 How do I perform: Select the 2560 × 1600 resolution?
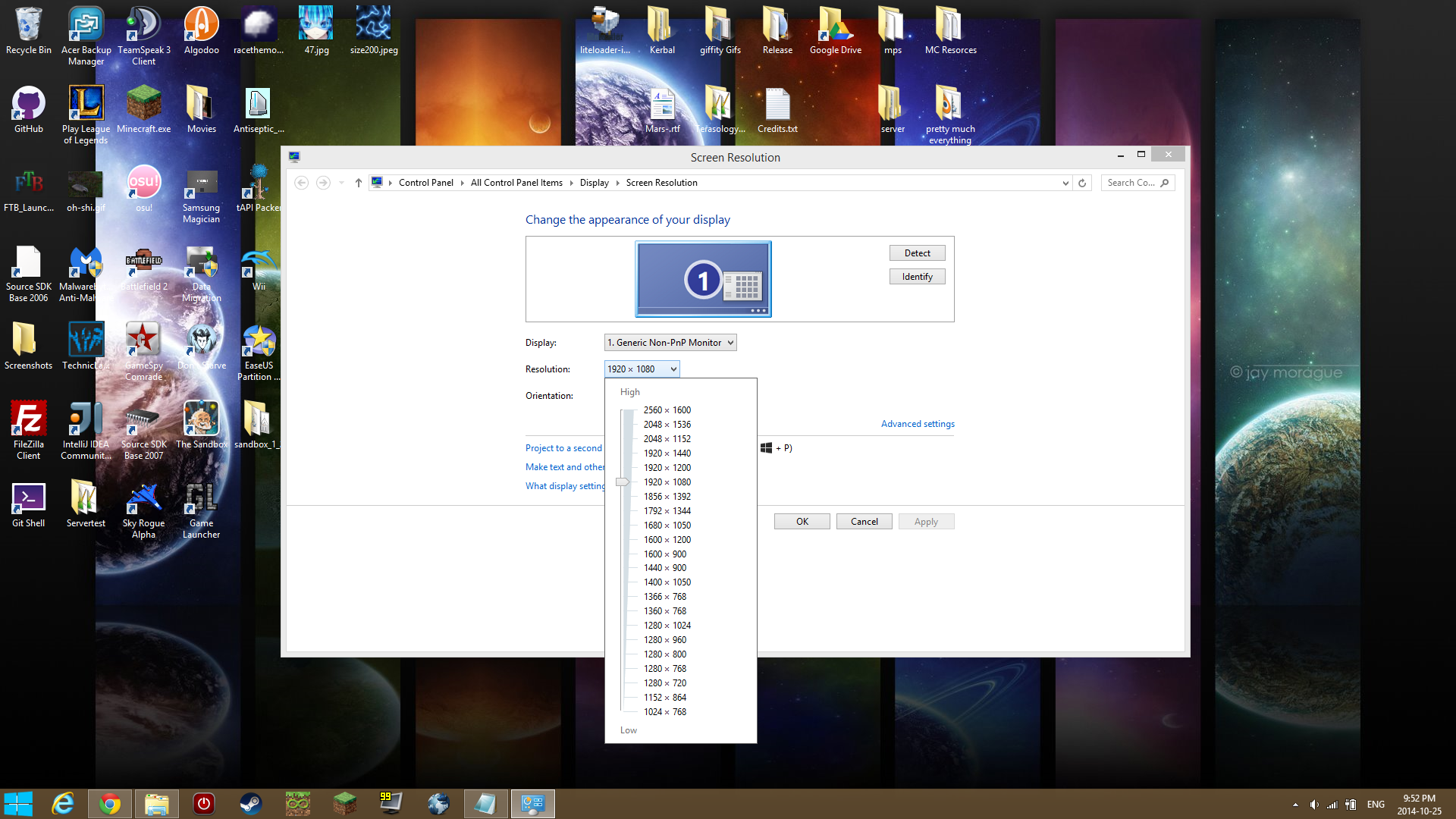(667, 410)
